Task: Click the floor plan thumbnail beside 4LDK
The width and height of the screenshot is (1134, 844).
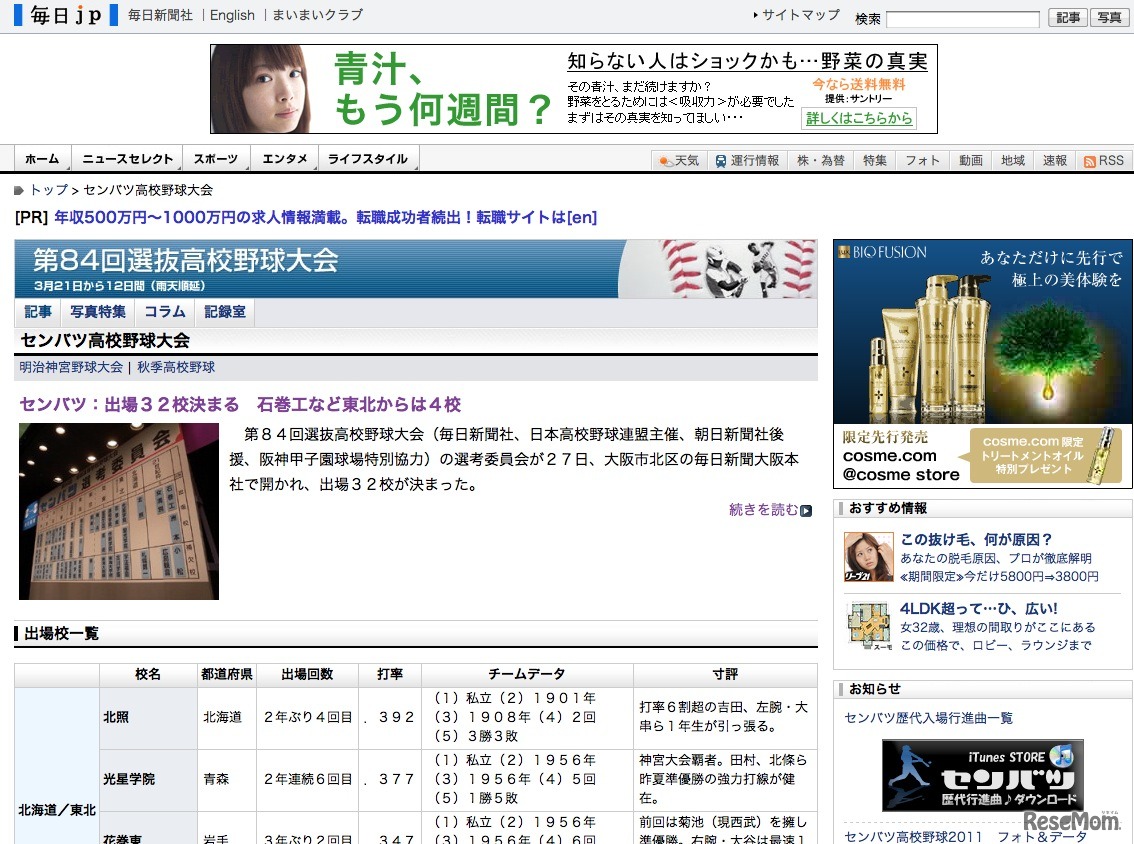Action: 869,627
